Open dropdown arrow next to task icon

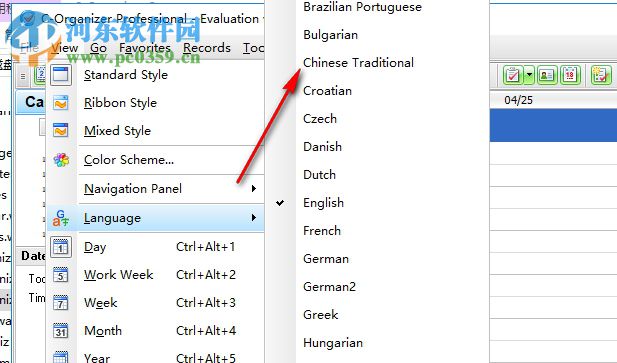click(529, 75)
